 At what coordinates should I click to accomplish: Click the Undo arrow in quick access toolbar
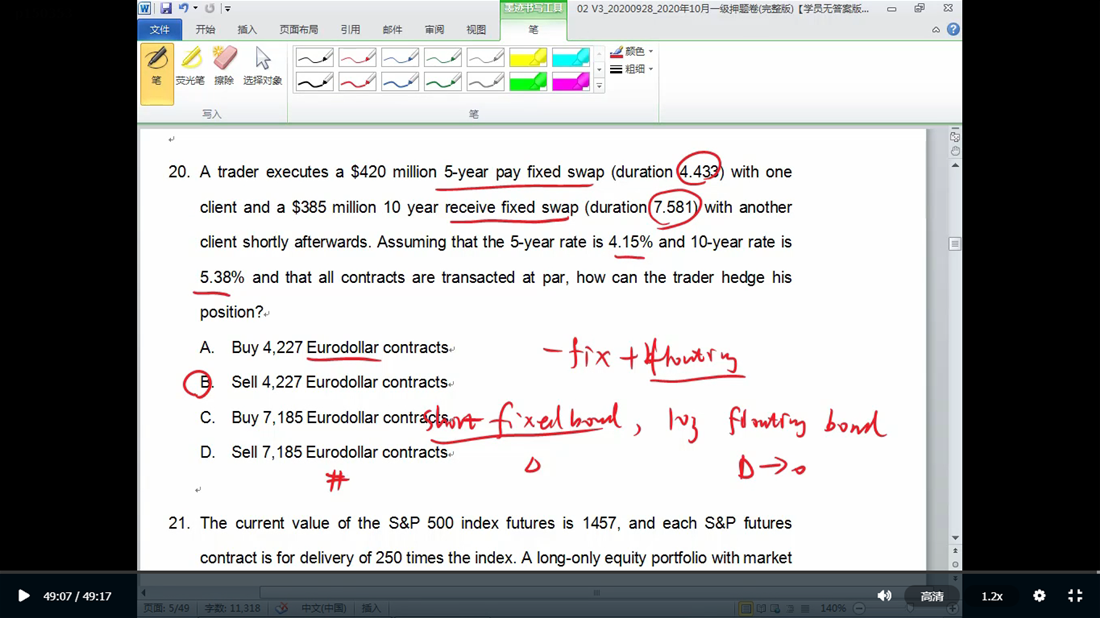point(183,8)
